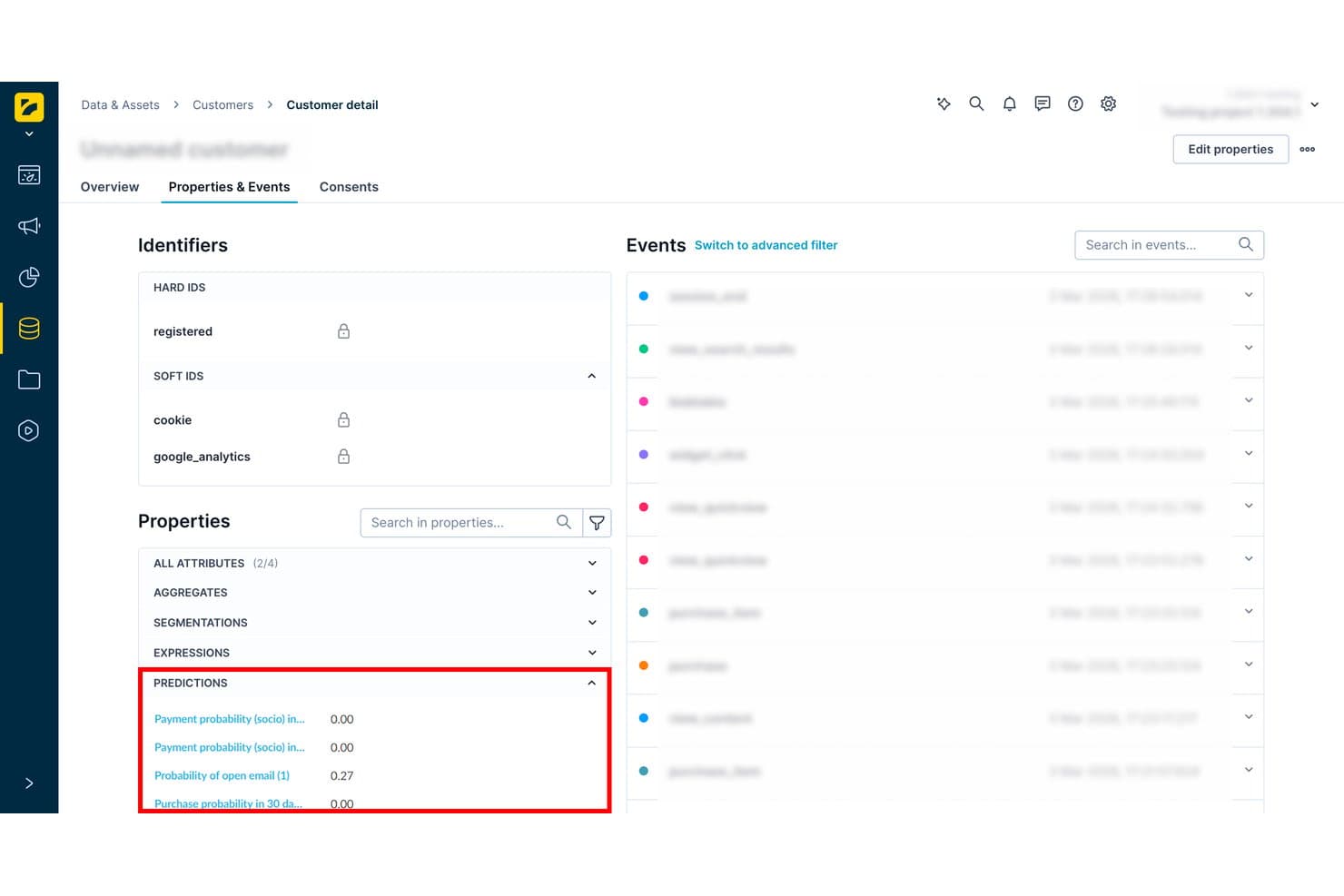Click the sparkle assistant icon in header
The height and width of the screenshot is (896, 1344).
point(944,104)
